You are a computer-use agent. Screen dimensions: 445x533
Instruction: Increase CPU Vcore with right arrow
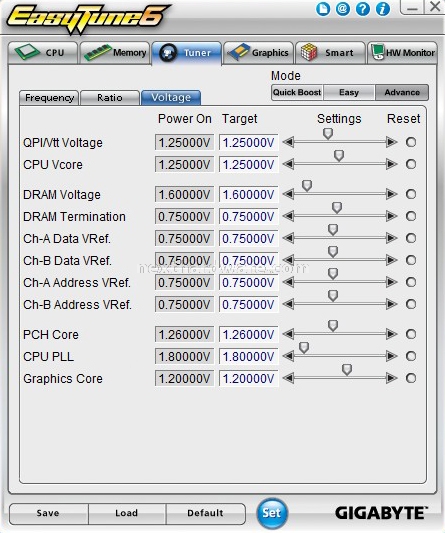point(392,164)
